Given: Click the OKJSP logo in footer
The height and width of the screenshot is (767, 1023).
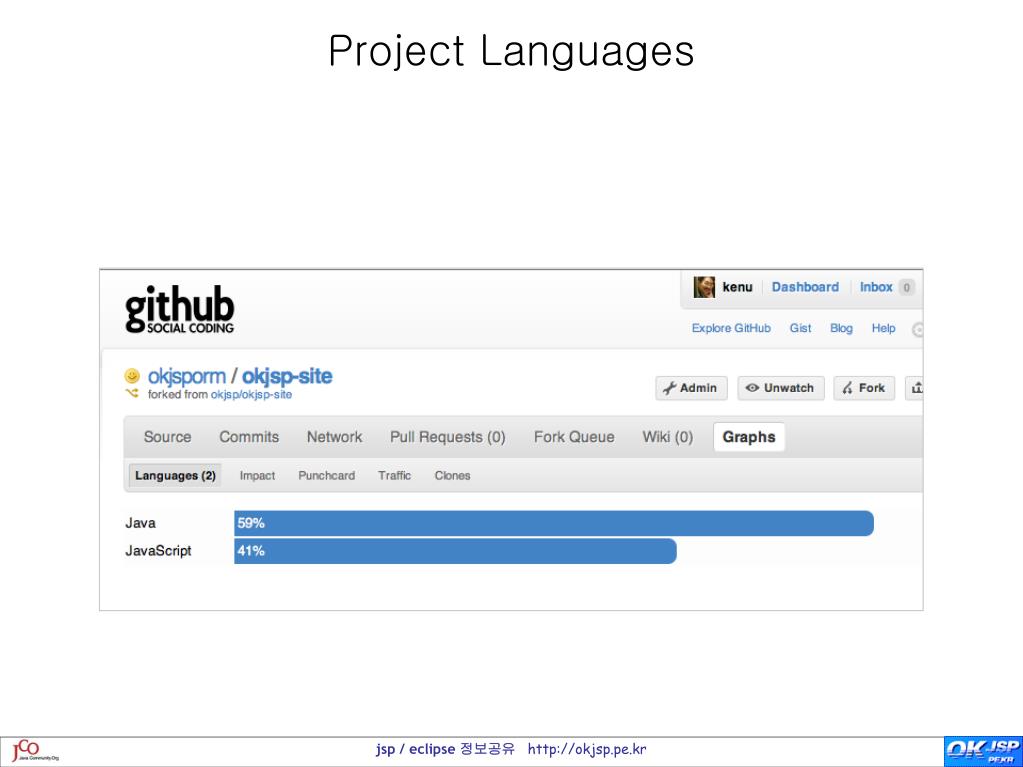Looking at the screenshot, I should (983, 751).
